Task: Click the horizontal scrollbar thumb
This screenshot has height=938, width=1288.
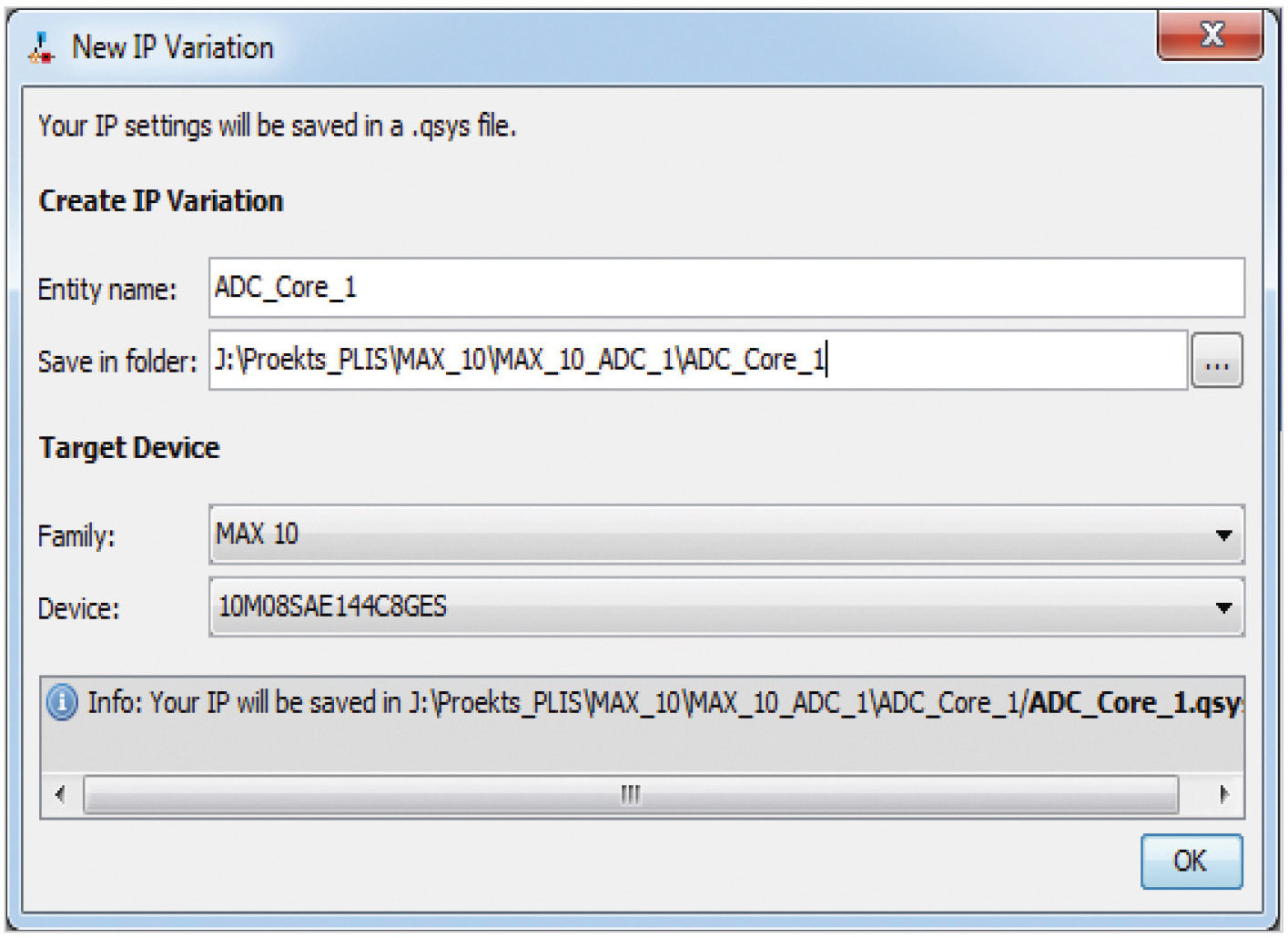Action: pos(630,794)
